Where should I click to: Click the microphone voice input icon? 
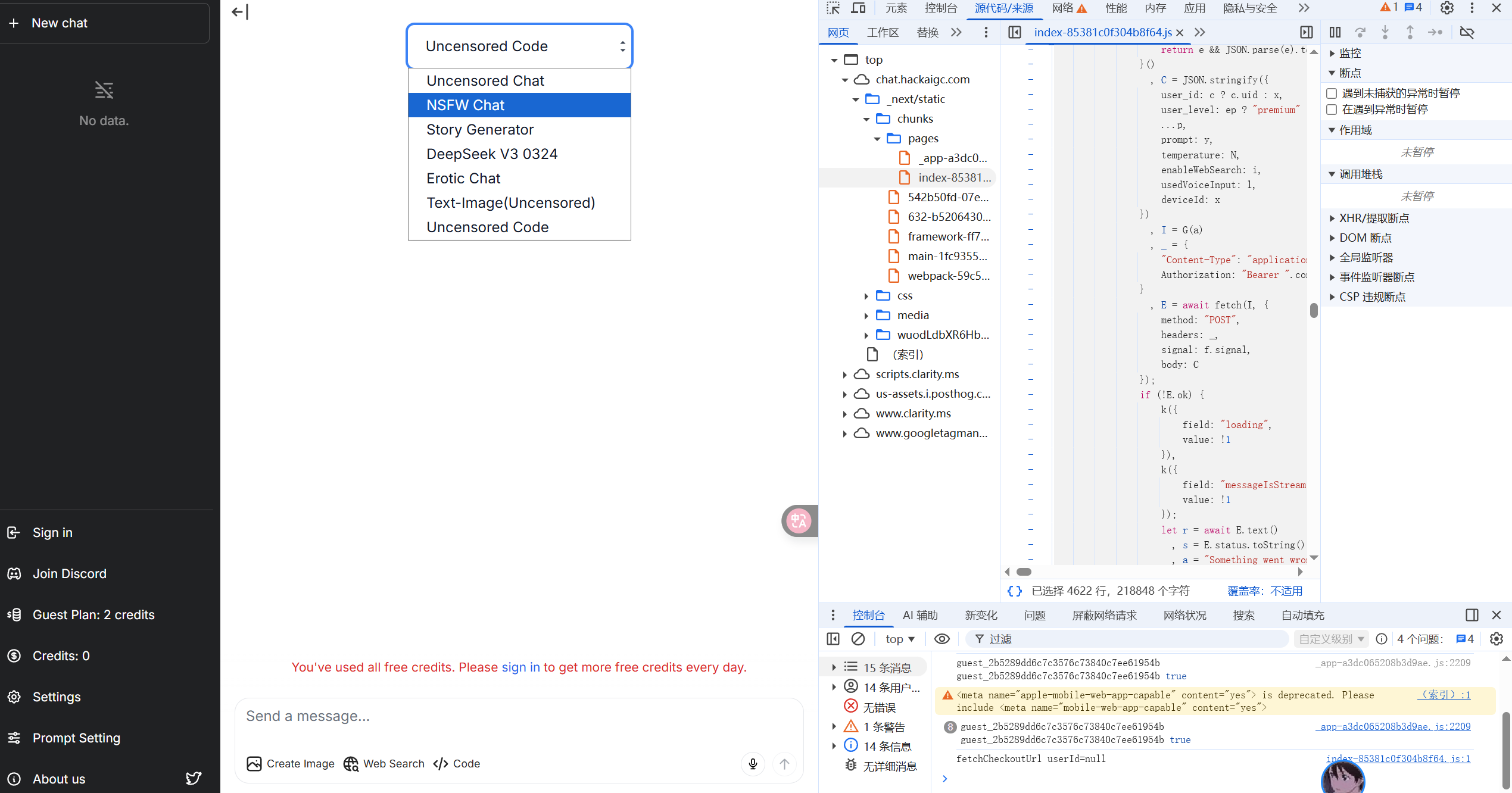click(753, 764)
